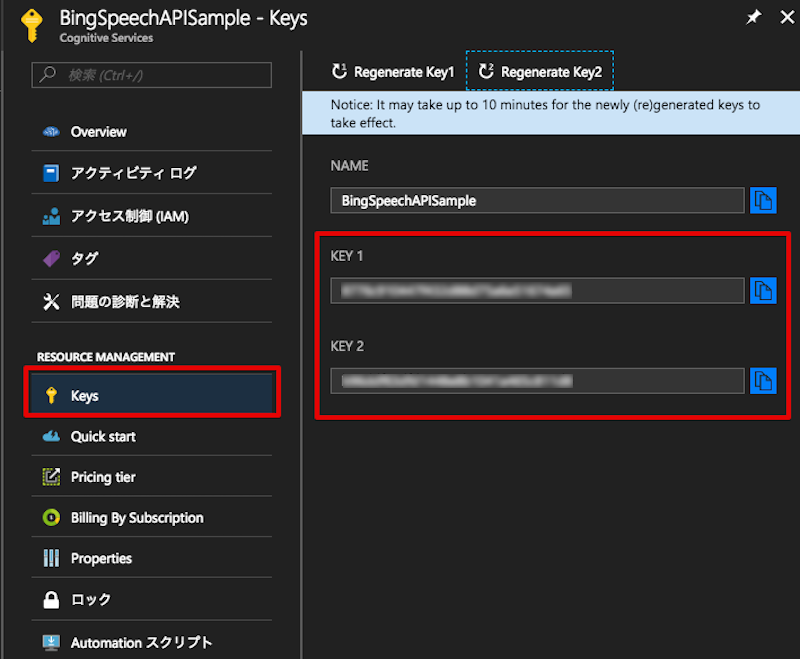The width and height of the screenshot is (800, 659).
Task: Copy KEY 1 value to clipboard
Action: [763, 290]
